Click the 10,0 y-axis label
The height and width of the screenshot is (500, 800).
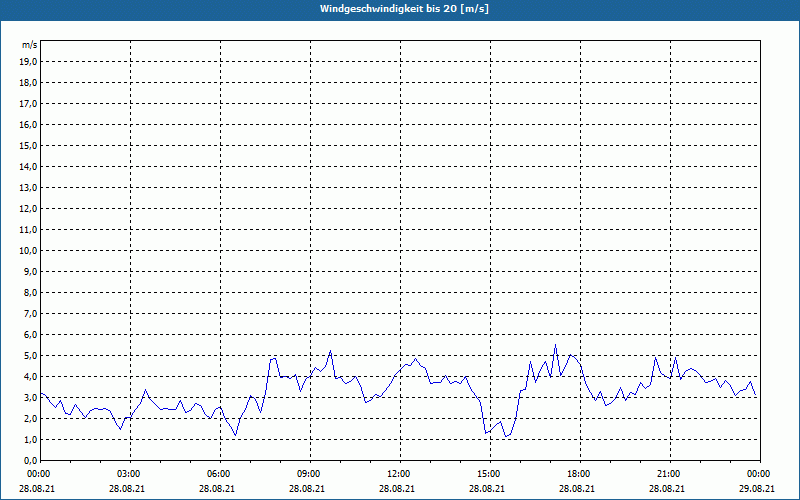(29, 251)
